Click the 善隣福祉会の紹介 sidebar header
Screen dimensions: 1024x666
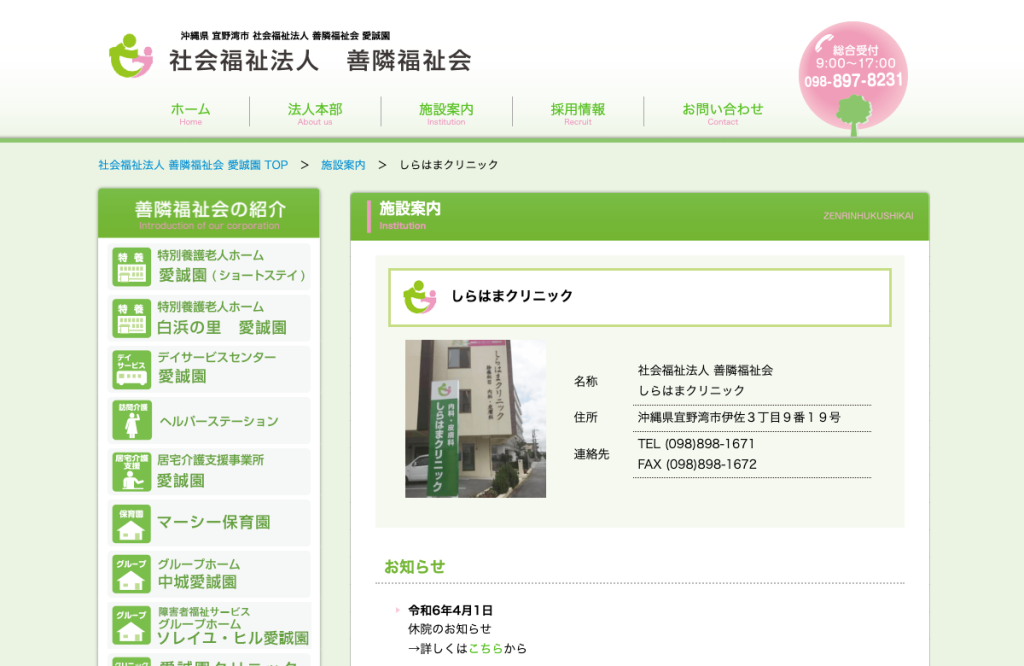[209, 214]
